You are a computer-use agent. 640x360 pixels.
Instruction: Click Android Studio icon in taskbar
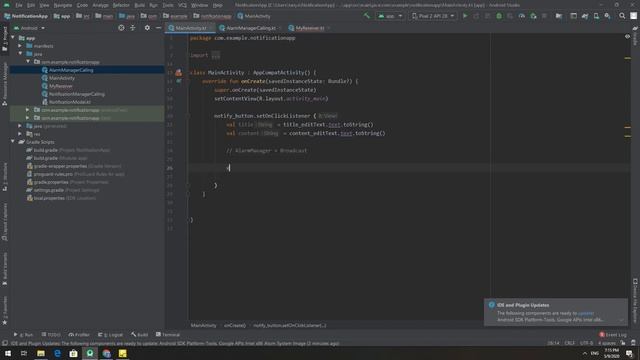90,353
